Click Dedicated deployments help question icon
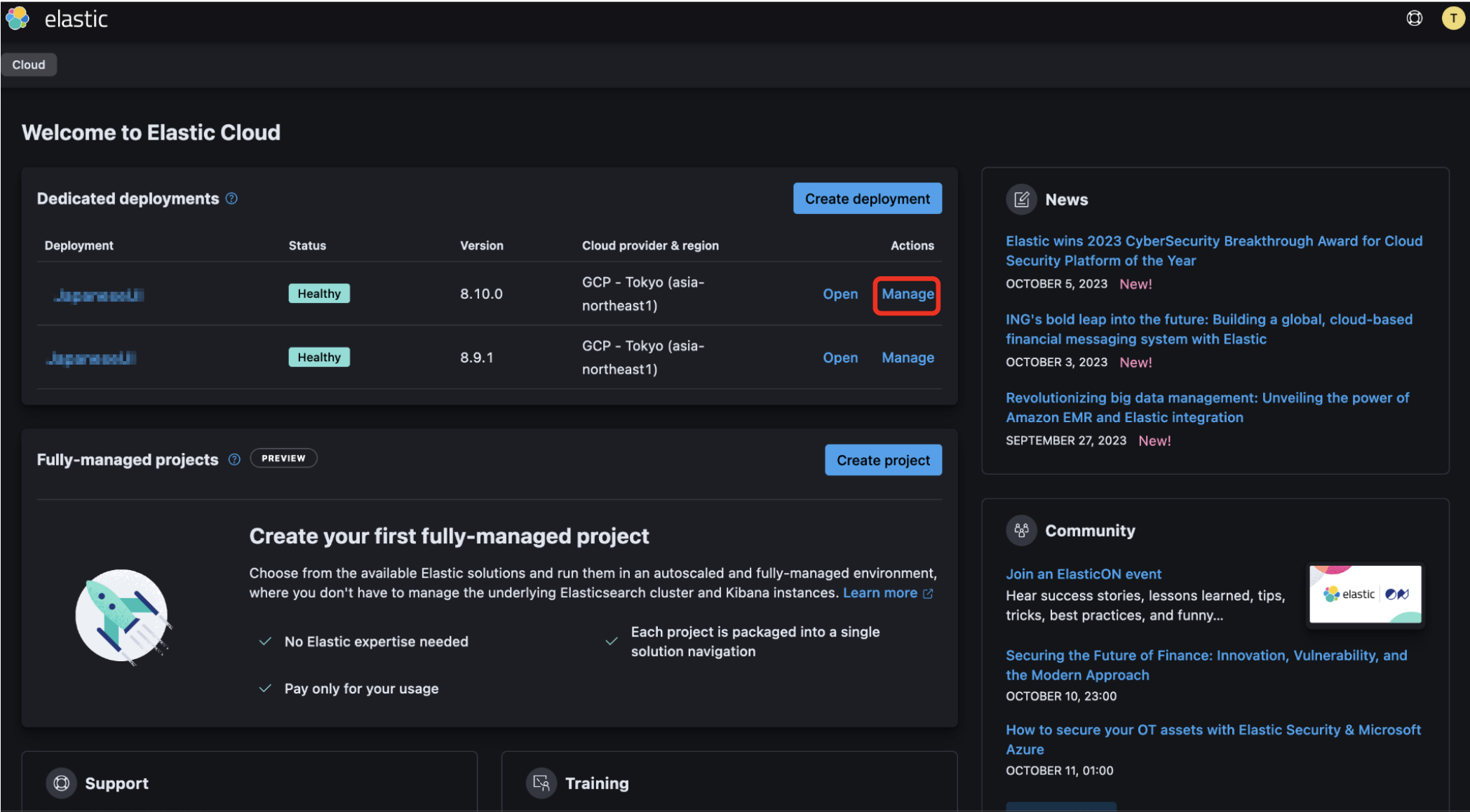 tap(231, 198)
